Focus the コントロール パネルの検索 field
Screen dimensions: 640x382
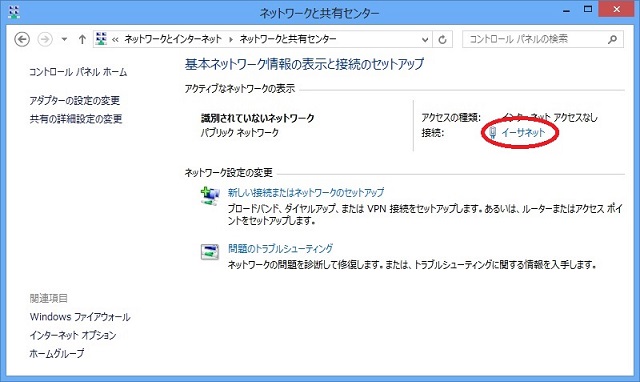pos(543,39)
